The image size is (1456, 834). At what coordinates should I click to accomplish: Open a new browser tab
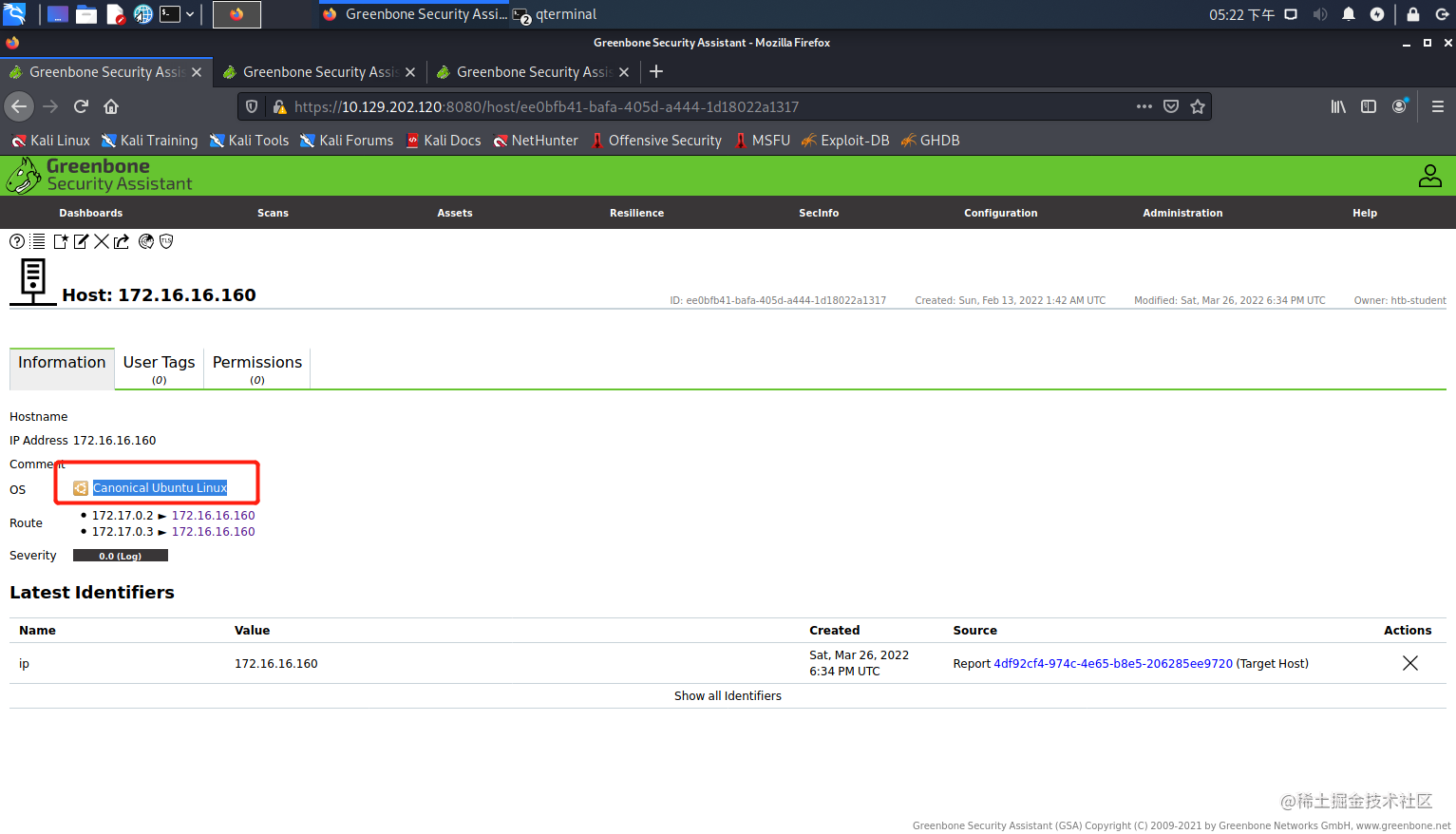656,72
